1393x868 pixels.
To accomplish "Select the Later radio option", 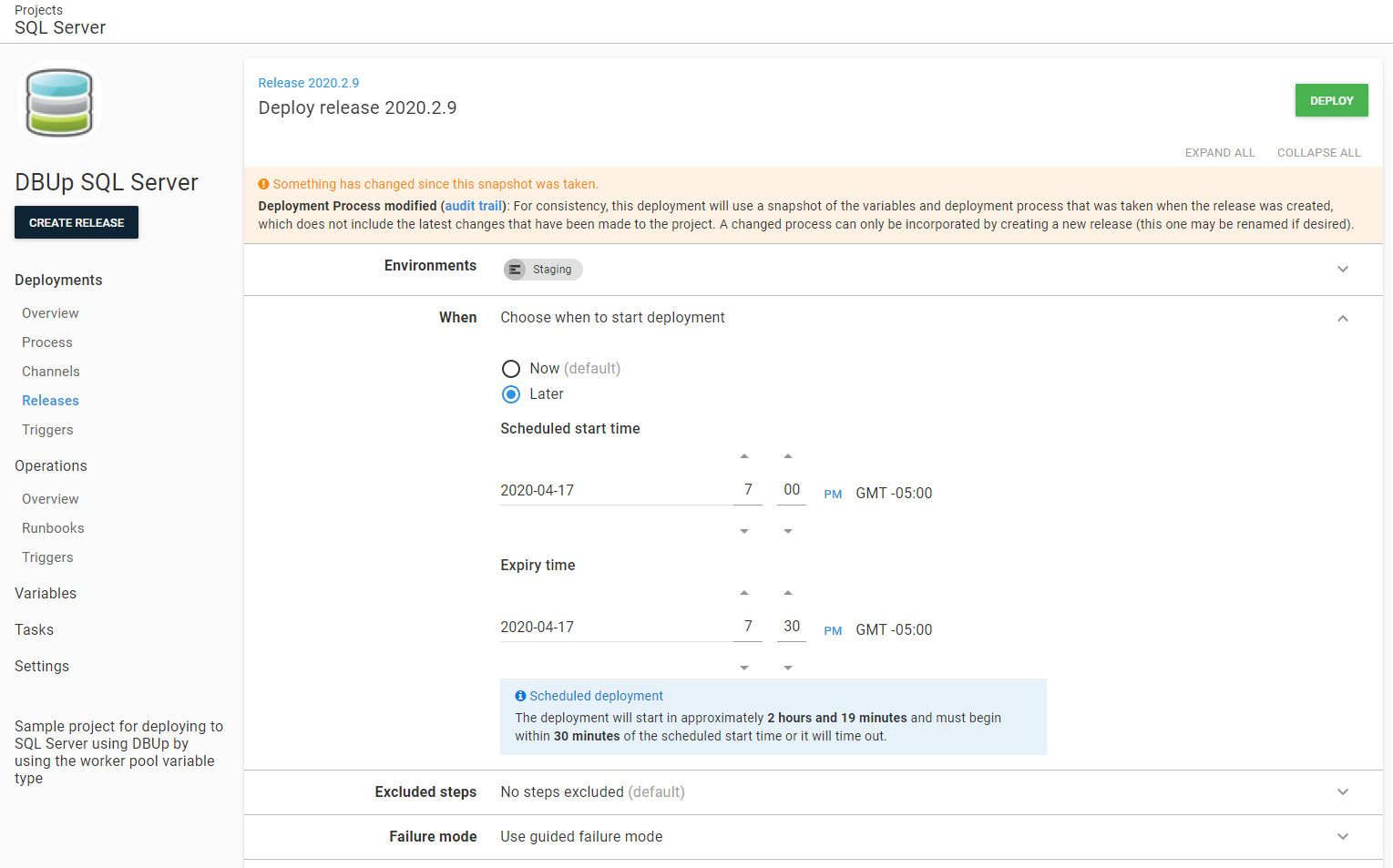I will (511, 394).
